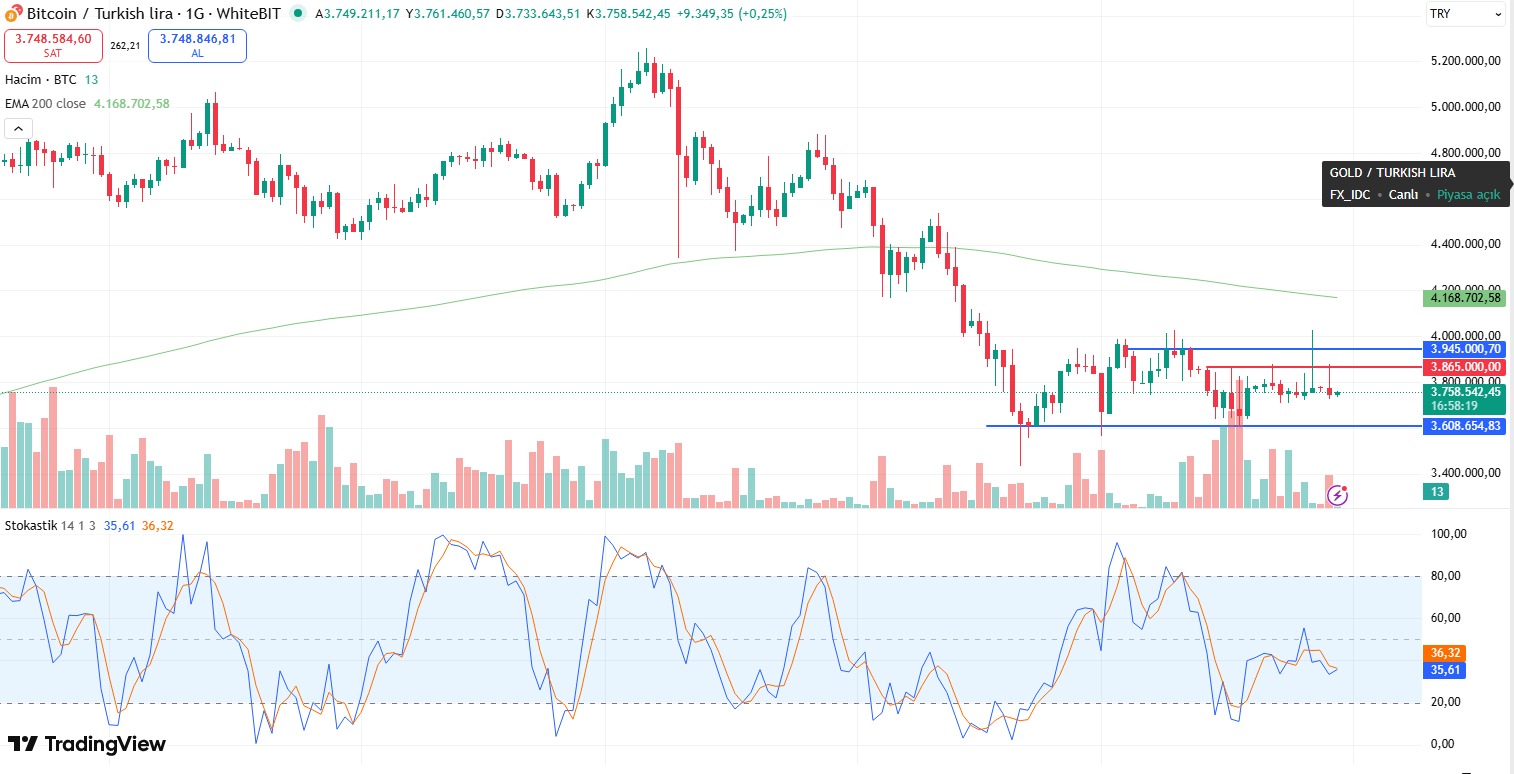Click the 3.608.654,83 support line label
The height and width of the screenshot is (774, 1514).
coord(1465,426)
